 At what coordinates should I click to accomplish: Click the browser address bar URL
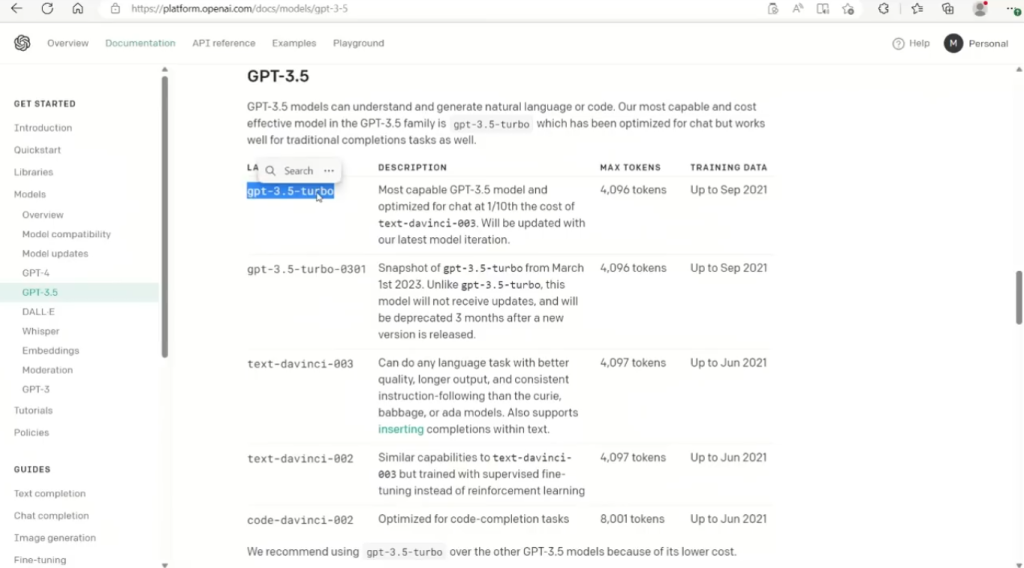click(x=240, y=9)
